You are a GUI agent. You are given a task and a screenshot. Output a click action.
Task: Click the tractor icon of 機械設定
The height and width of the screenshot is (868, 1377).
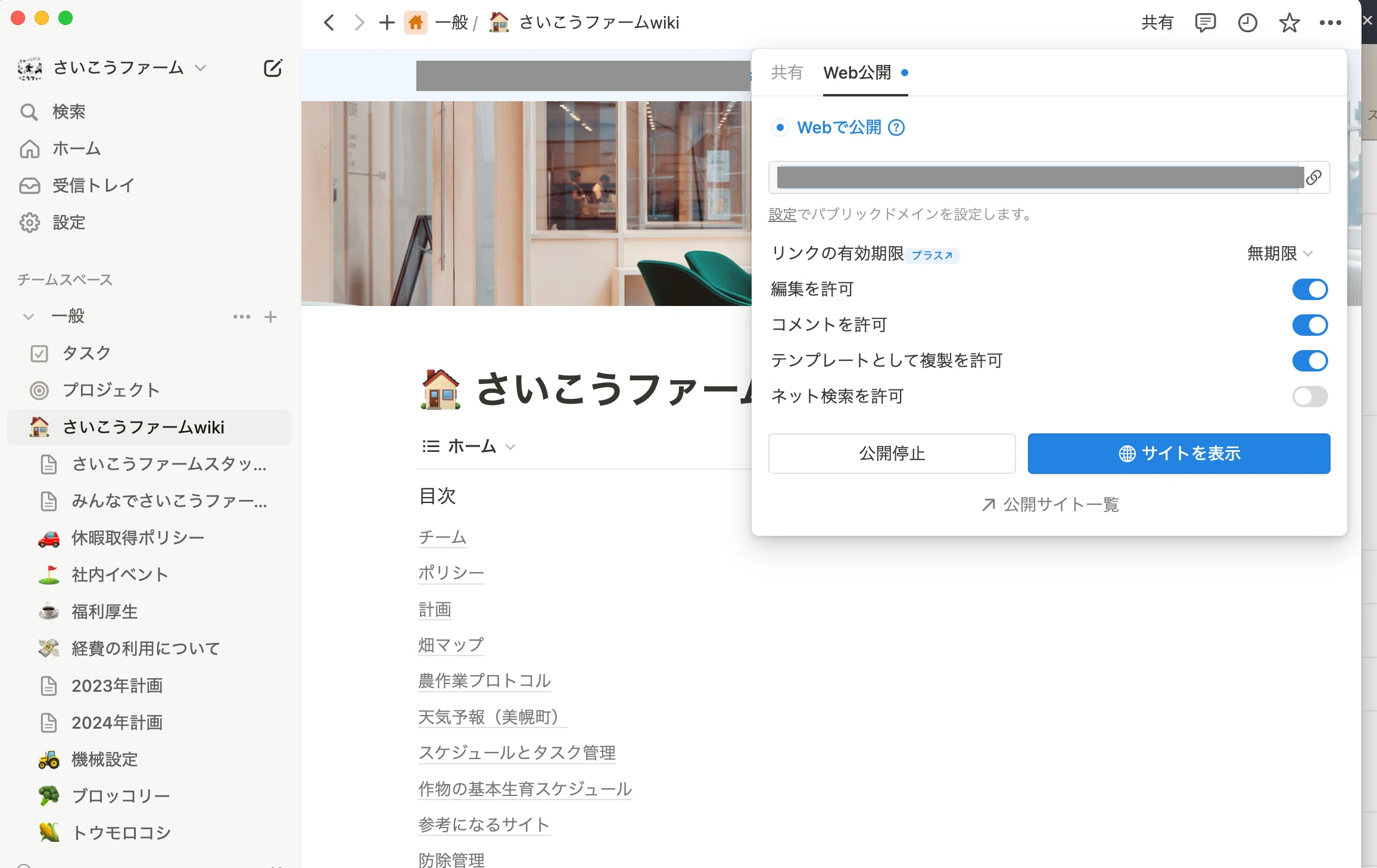coord(49,760)
